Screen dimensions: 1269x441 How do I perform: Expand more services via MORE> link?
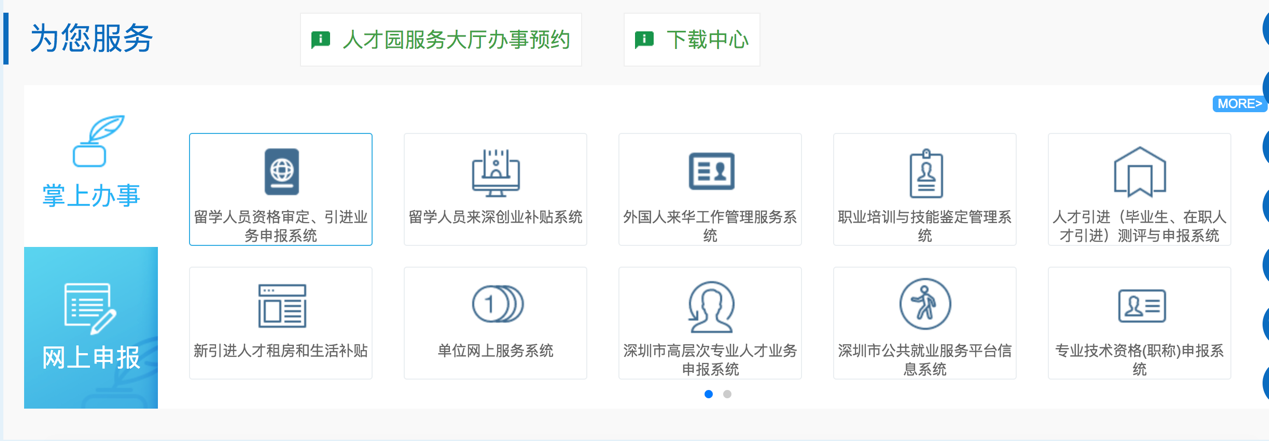click(x=1239, y=104)
